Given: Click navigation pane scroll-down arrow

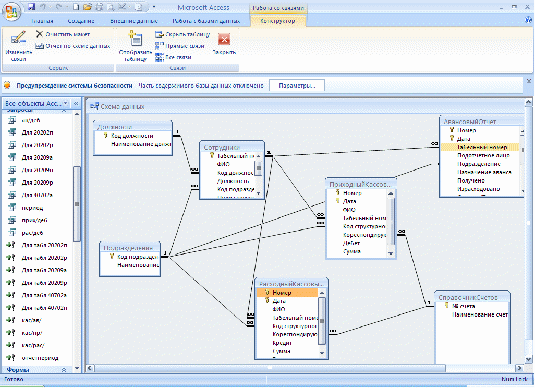Looking at the screenshot, I should coord(77,368).
